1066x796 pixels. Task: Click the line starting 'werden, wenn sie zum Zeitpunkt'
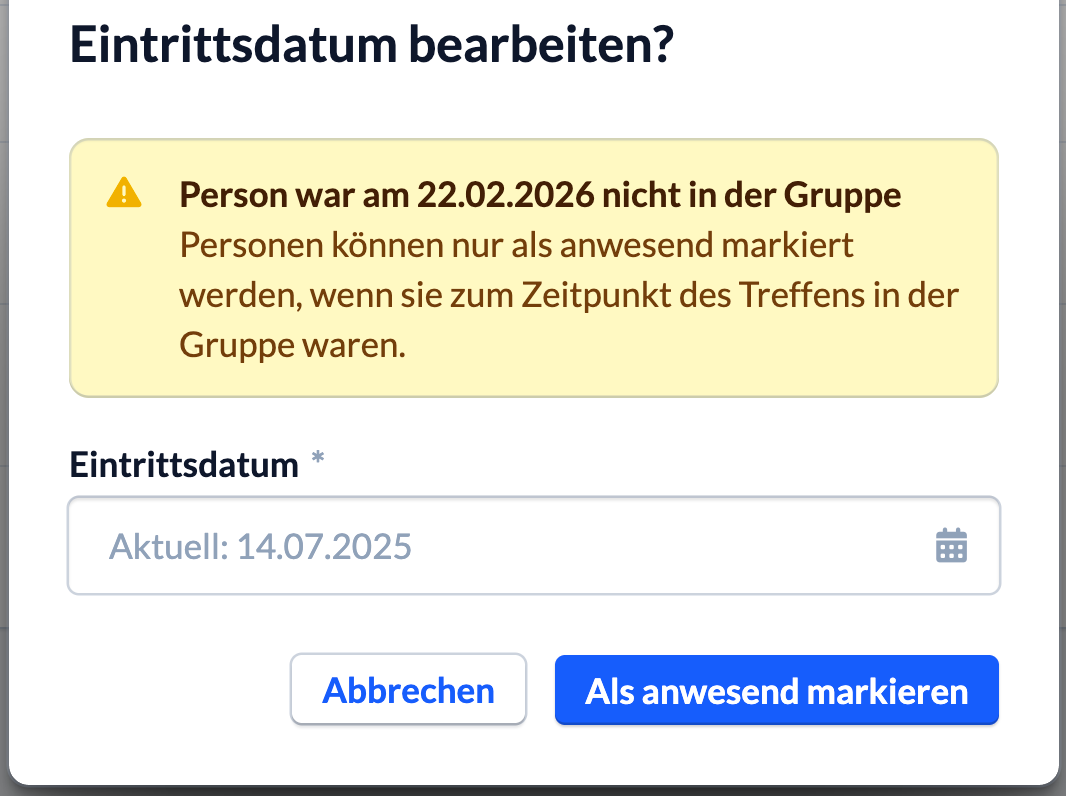(x=569, y=296)
